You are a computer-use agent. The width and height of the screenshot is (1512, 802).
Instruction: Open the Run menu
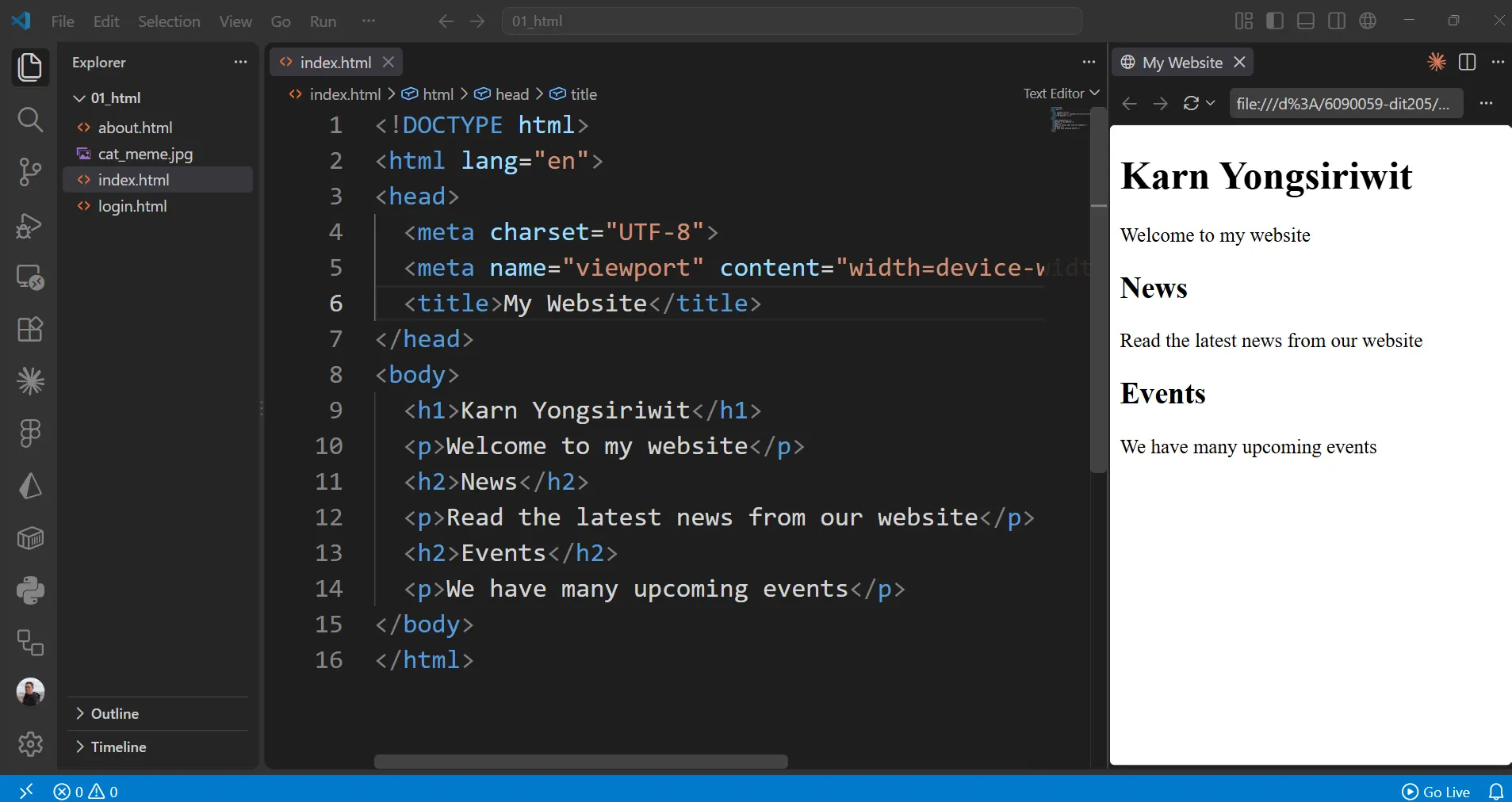[323, 21]
